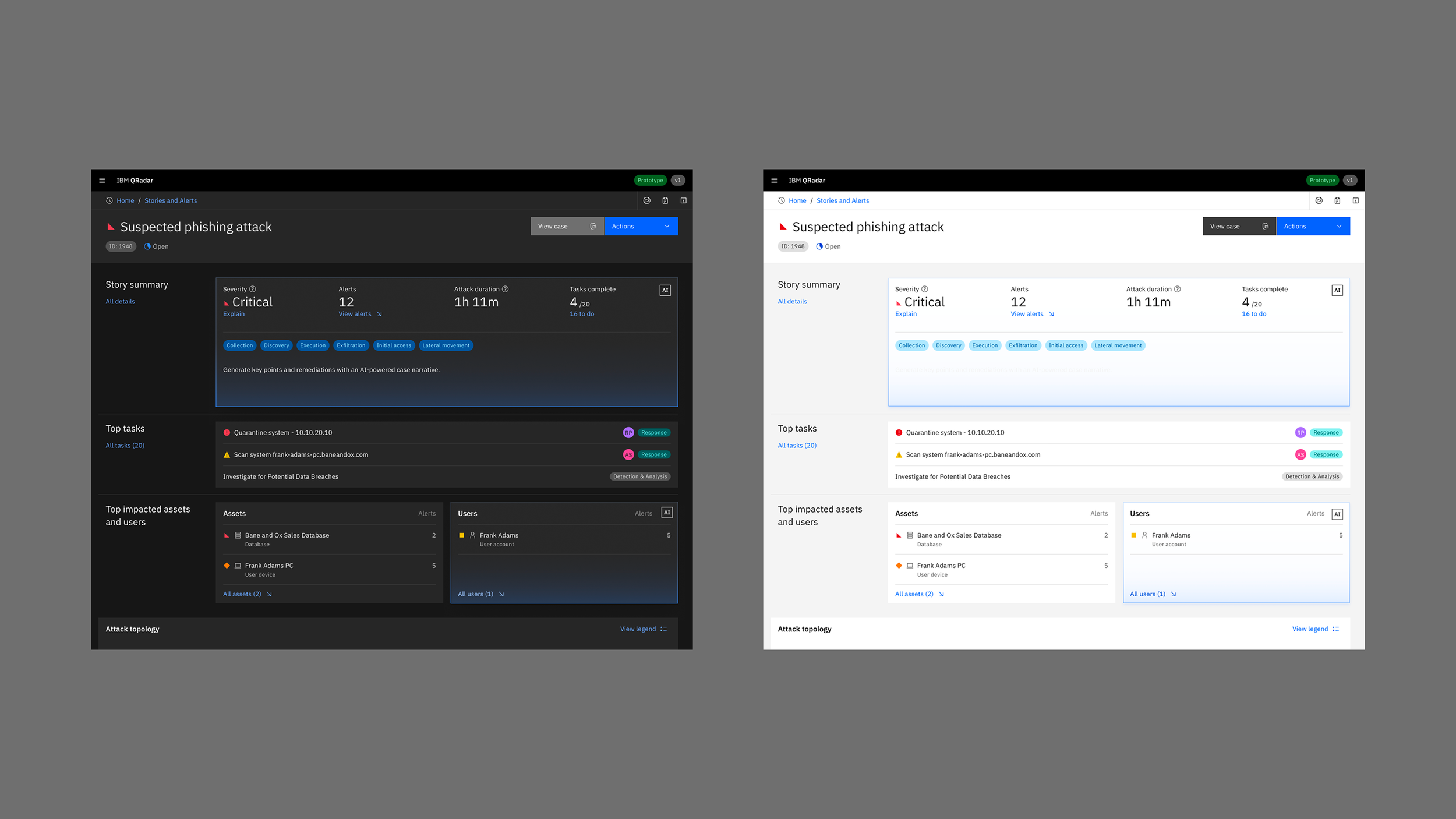Toggle the side panel icon in light window toolbar
1456x819 pixels.
click(1356, 200)
